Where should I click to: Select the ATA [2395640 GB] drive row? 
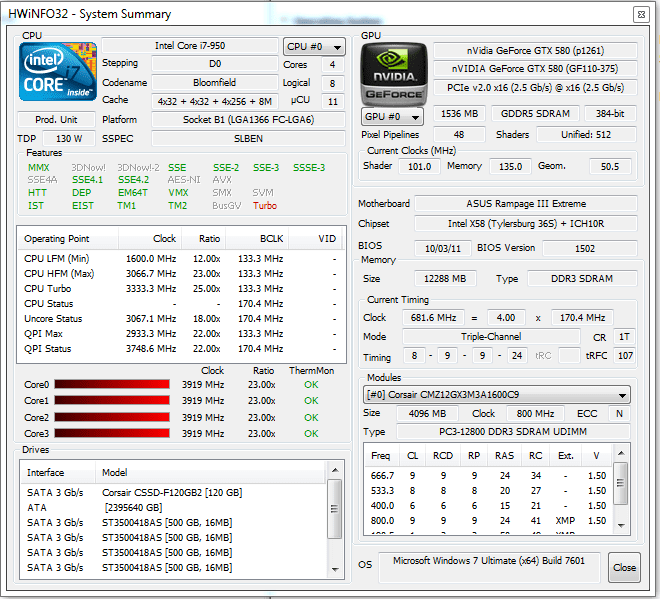tap(173, 508)
